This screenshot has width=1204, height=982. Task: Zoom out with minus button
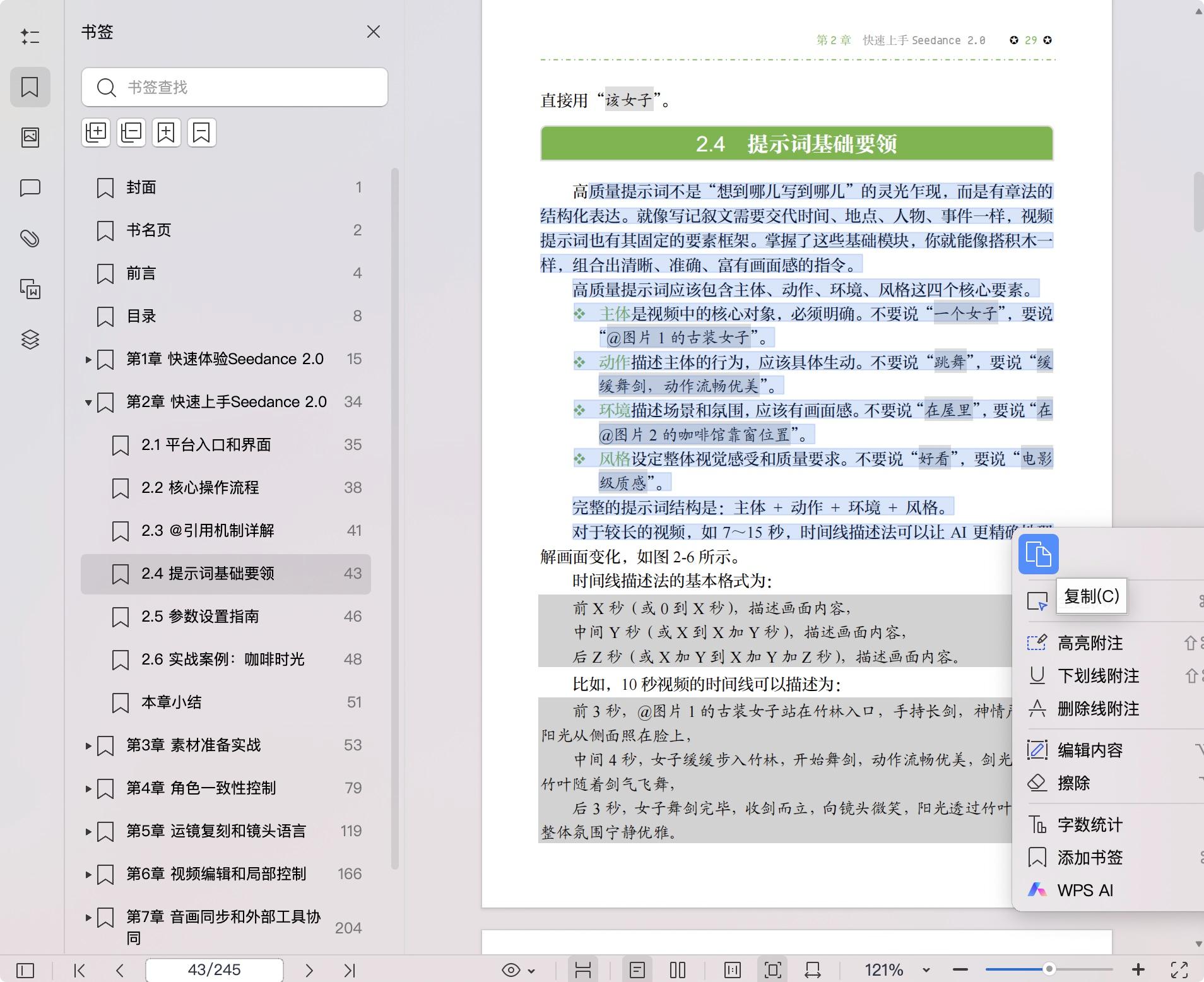tap(960, 970)
